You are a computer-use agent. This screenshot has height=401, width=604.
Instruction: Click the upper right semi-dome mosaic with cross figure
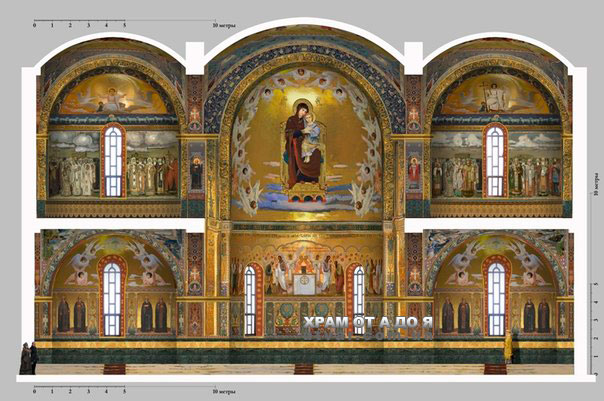pyautogui.click(x=494, y=97)
